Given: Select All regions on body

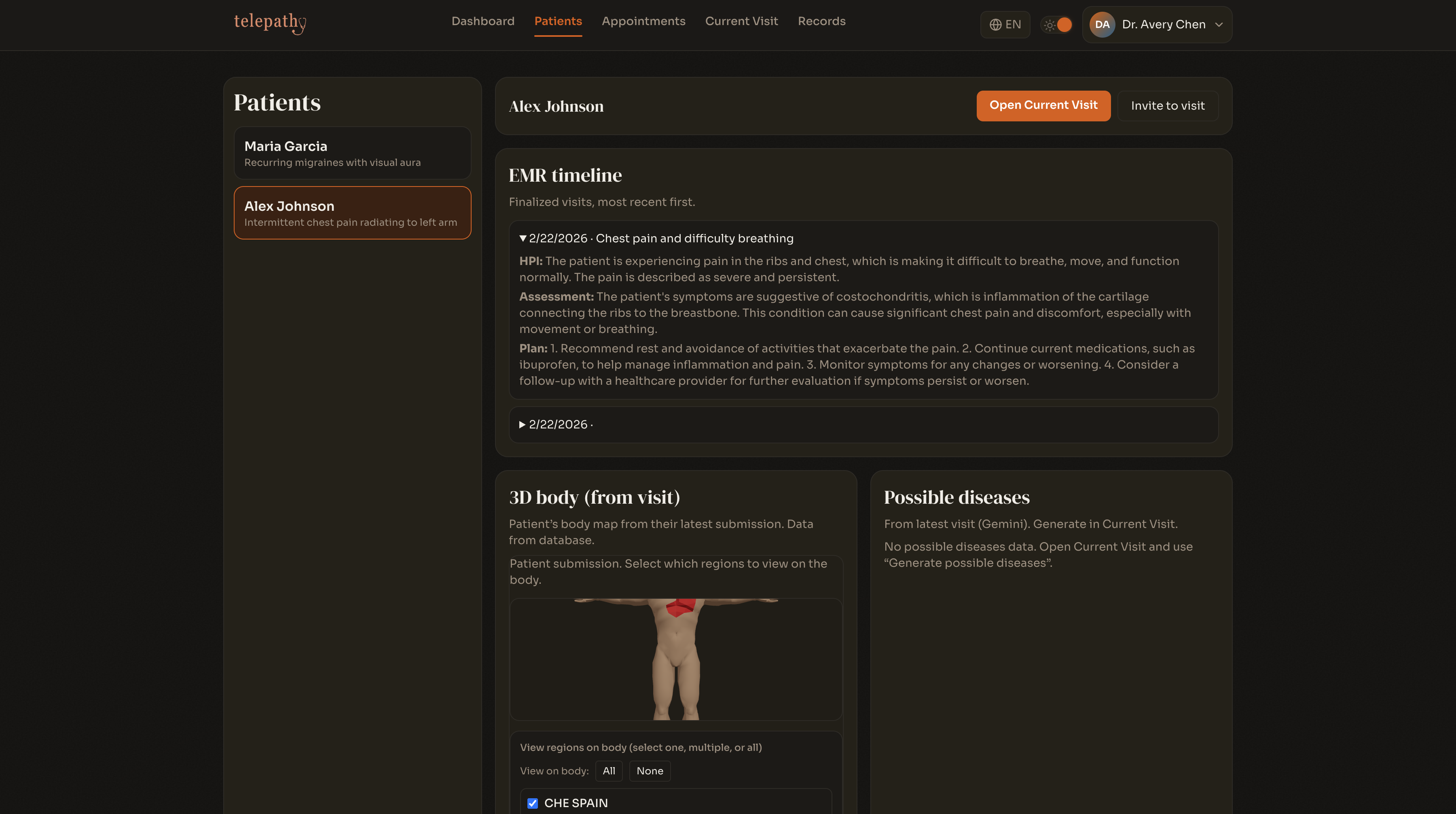Looking at the screenshot, I should coord(608,771).
